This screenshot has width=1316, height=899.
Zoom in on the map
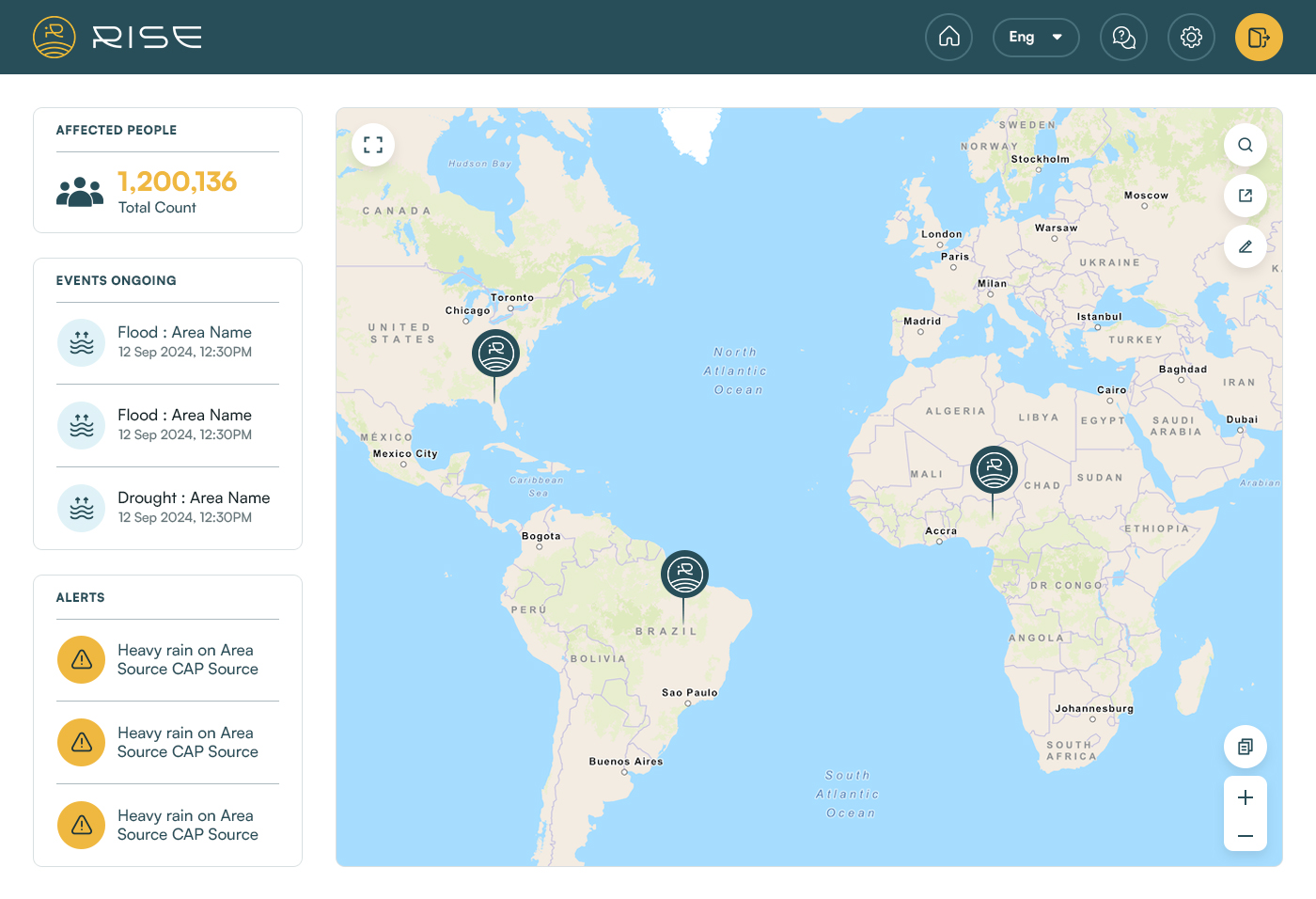1245,797
